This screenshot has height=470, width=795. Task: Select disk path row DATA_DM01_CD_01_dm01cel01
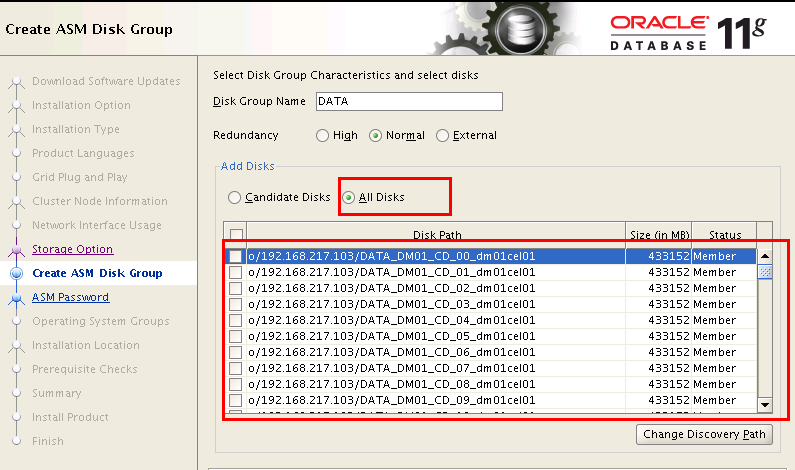436,272
